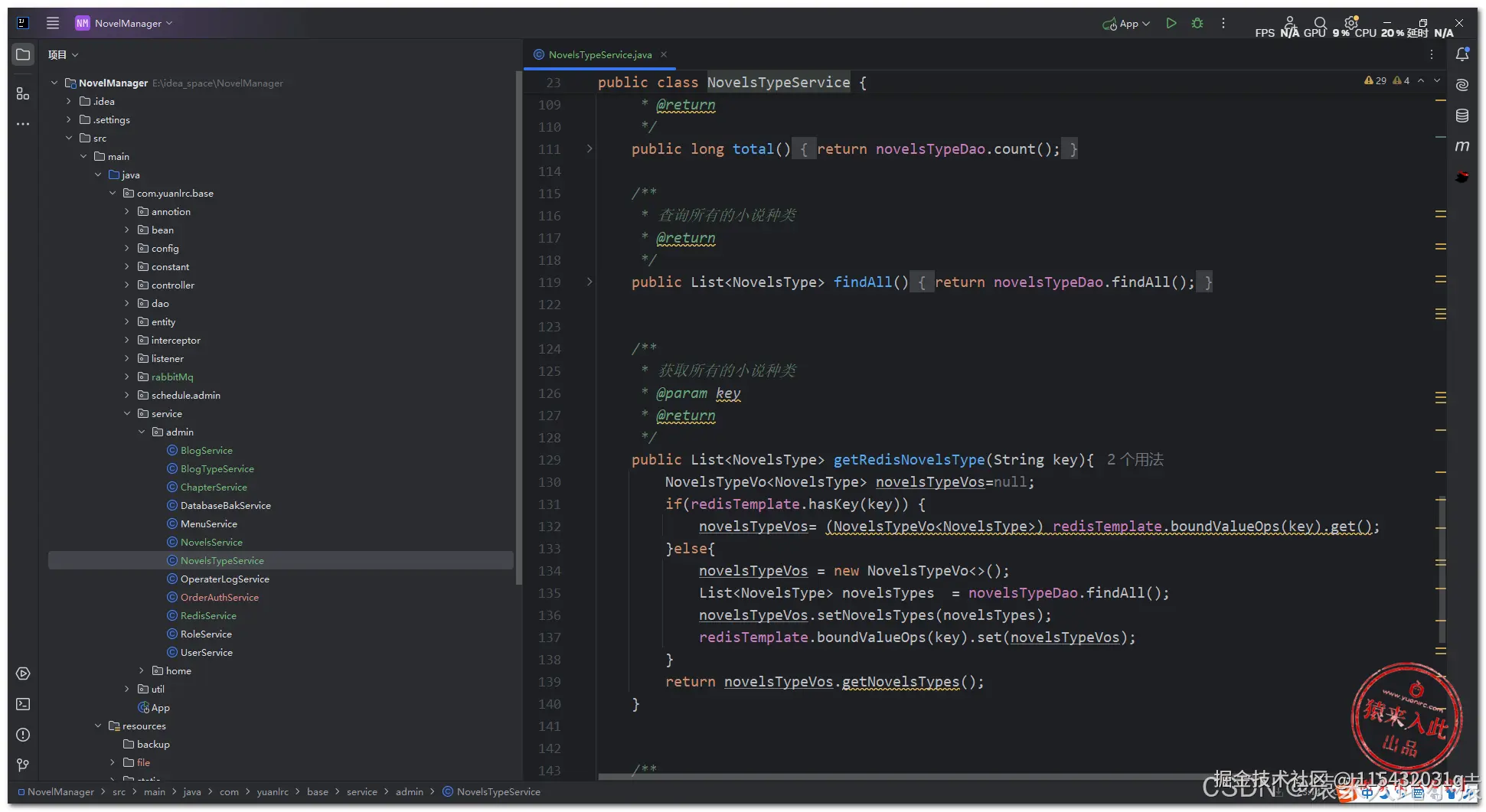1486x812 pixels.
Task: Expand the controller package
Action: pos(127,285)
